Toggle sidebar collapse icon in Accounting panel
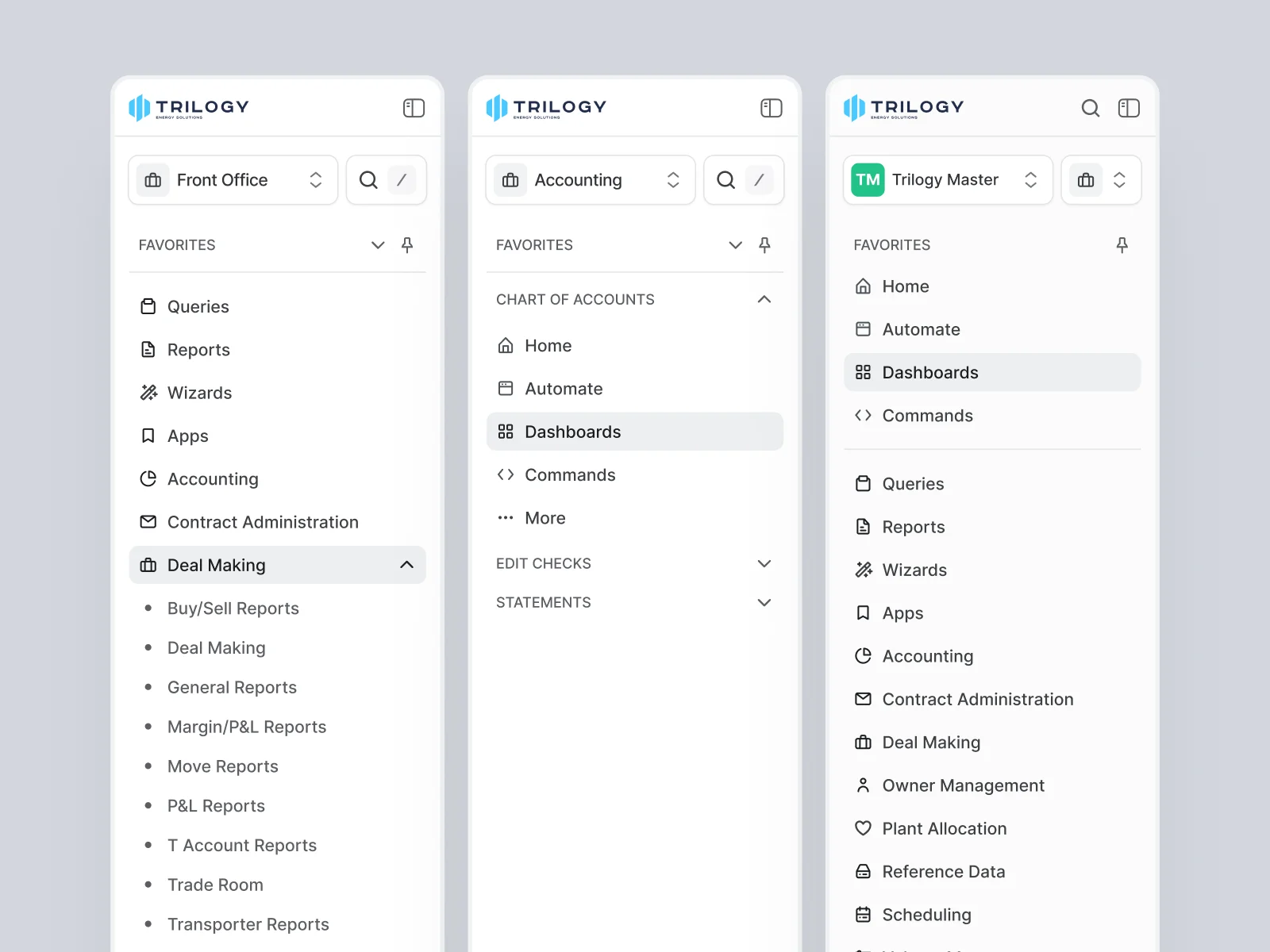The height and width of the screenshot is (952, 1270). click(x=772, y=108)
